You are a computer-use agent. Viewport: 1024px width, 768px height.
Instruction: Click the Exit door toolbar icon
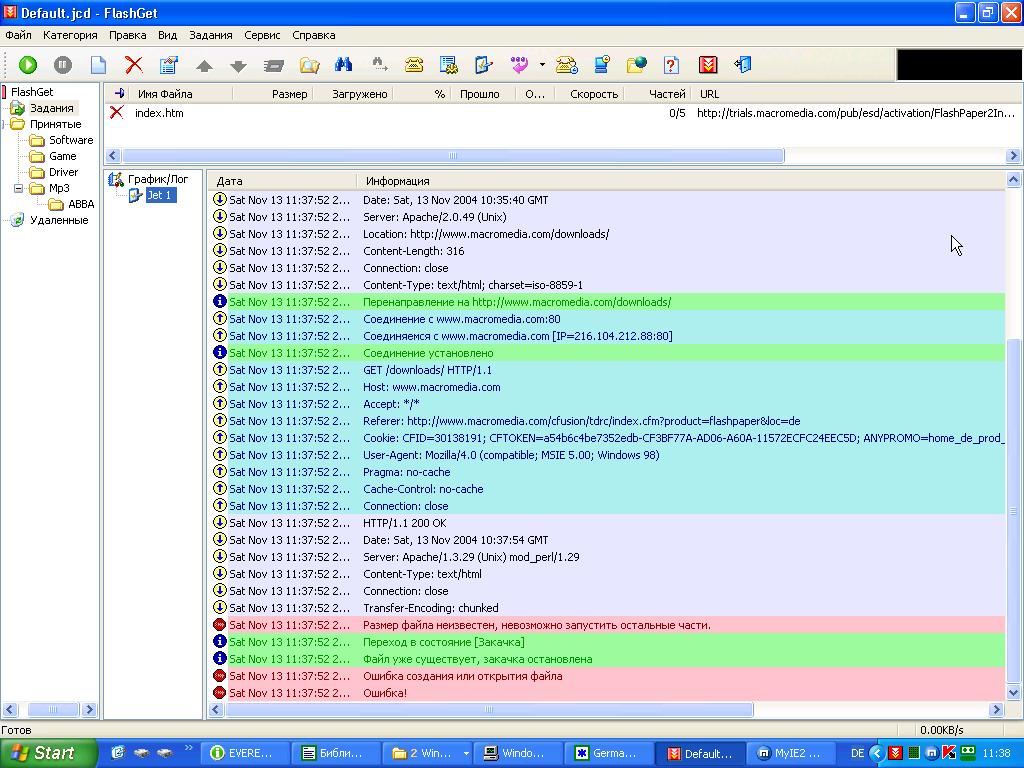pos(743,65)
